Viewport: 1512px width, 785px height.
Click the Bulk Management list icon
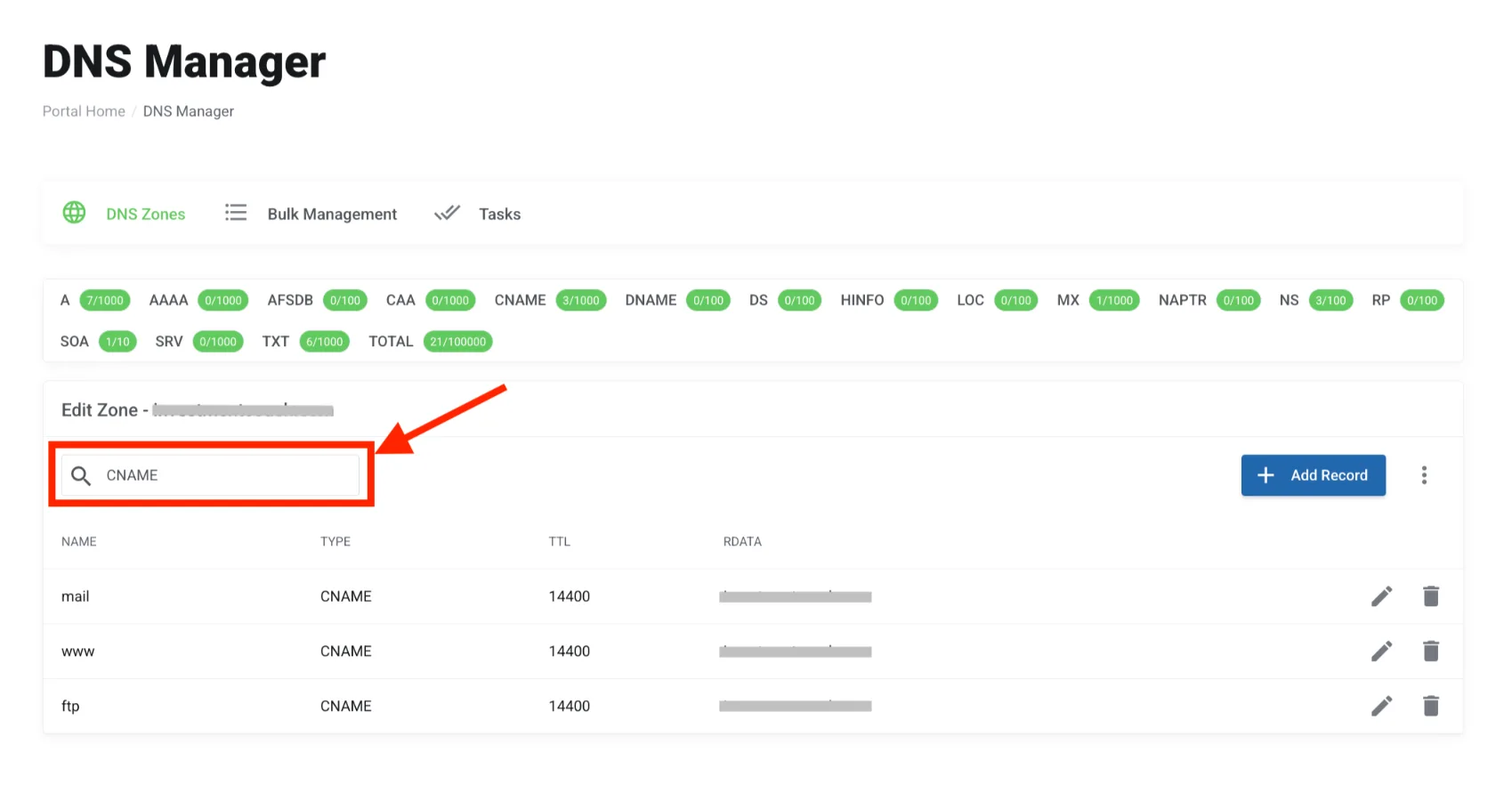[236, 213]
